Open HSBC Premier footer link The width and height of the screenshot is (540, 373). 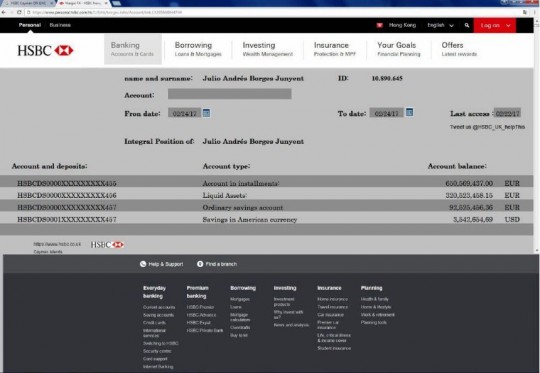pos(200,307)
